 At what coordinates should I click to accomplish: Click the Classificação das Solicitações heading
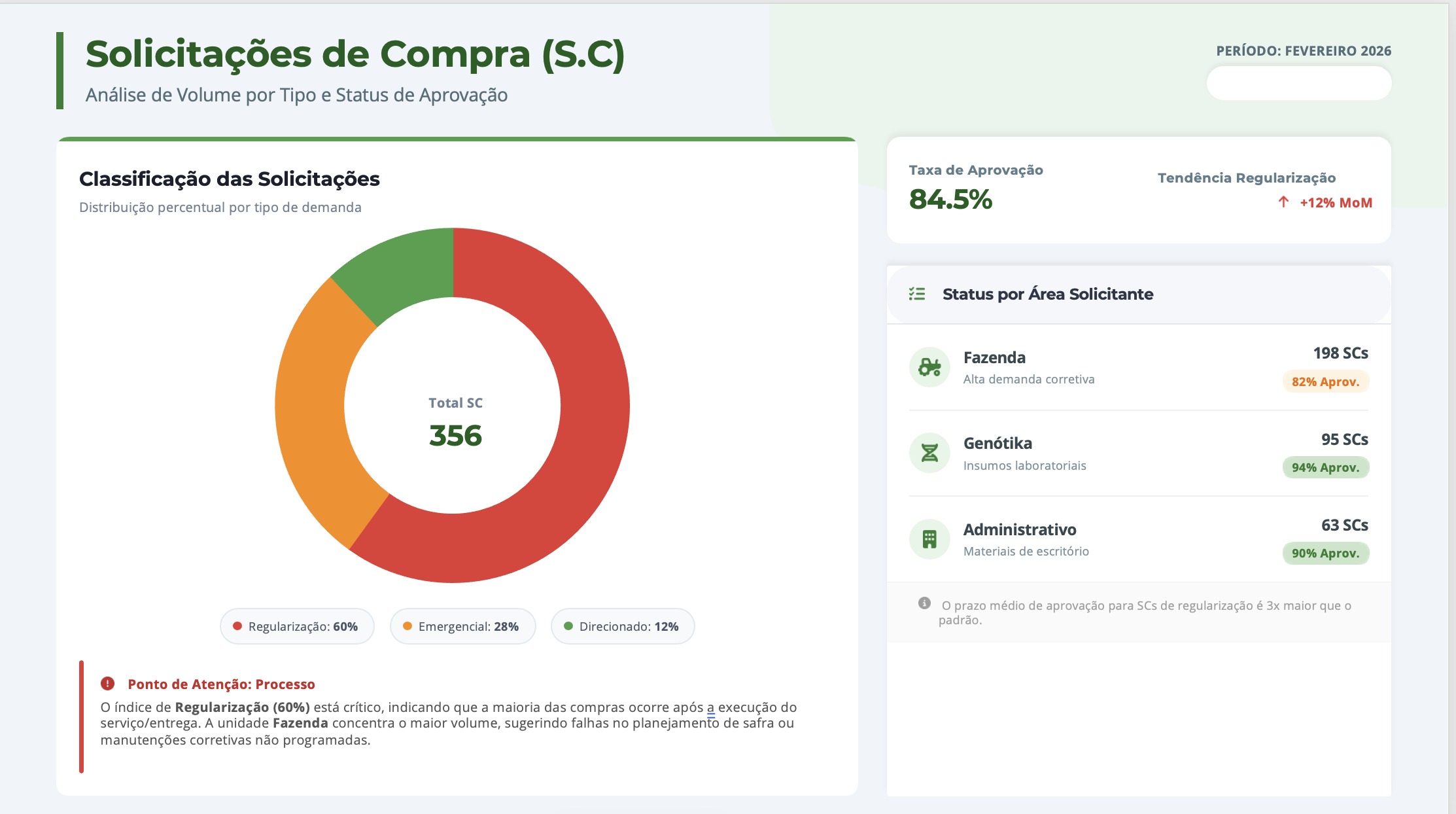click(x=230, y=179)
